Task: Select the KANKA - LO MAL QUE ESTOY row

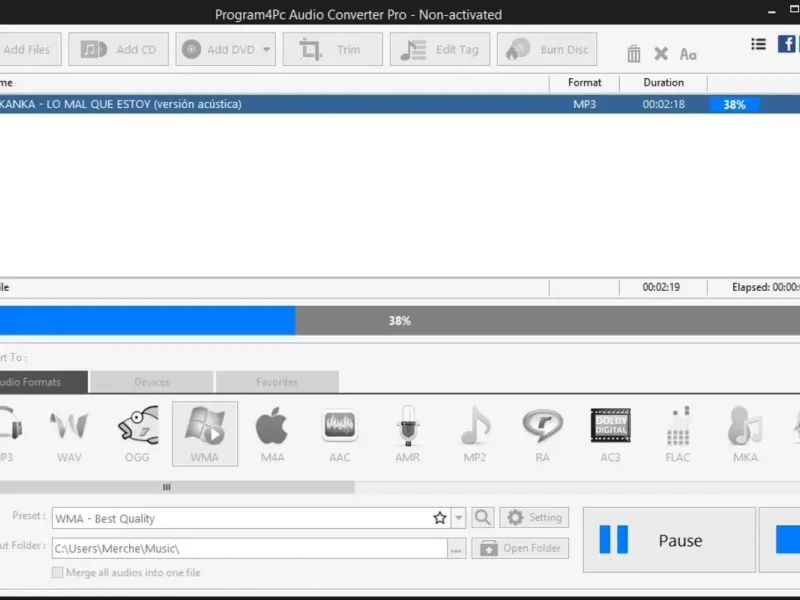Action: click(x=400, y=104)
